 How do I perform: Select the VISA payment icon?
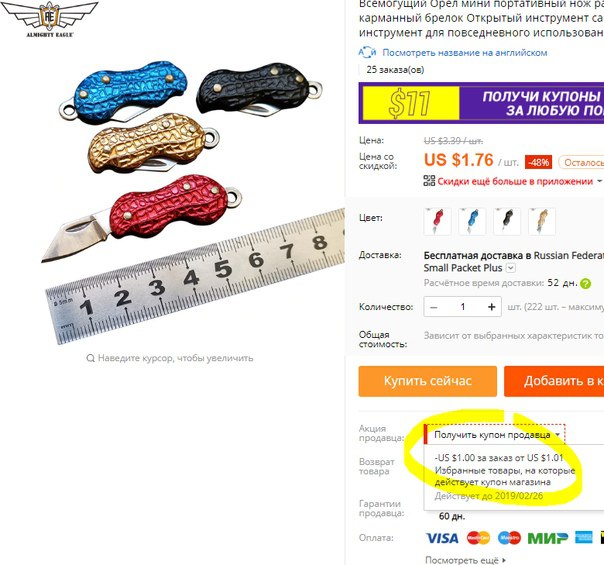(x=442, y=538)
